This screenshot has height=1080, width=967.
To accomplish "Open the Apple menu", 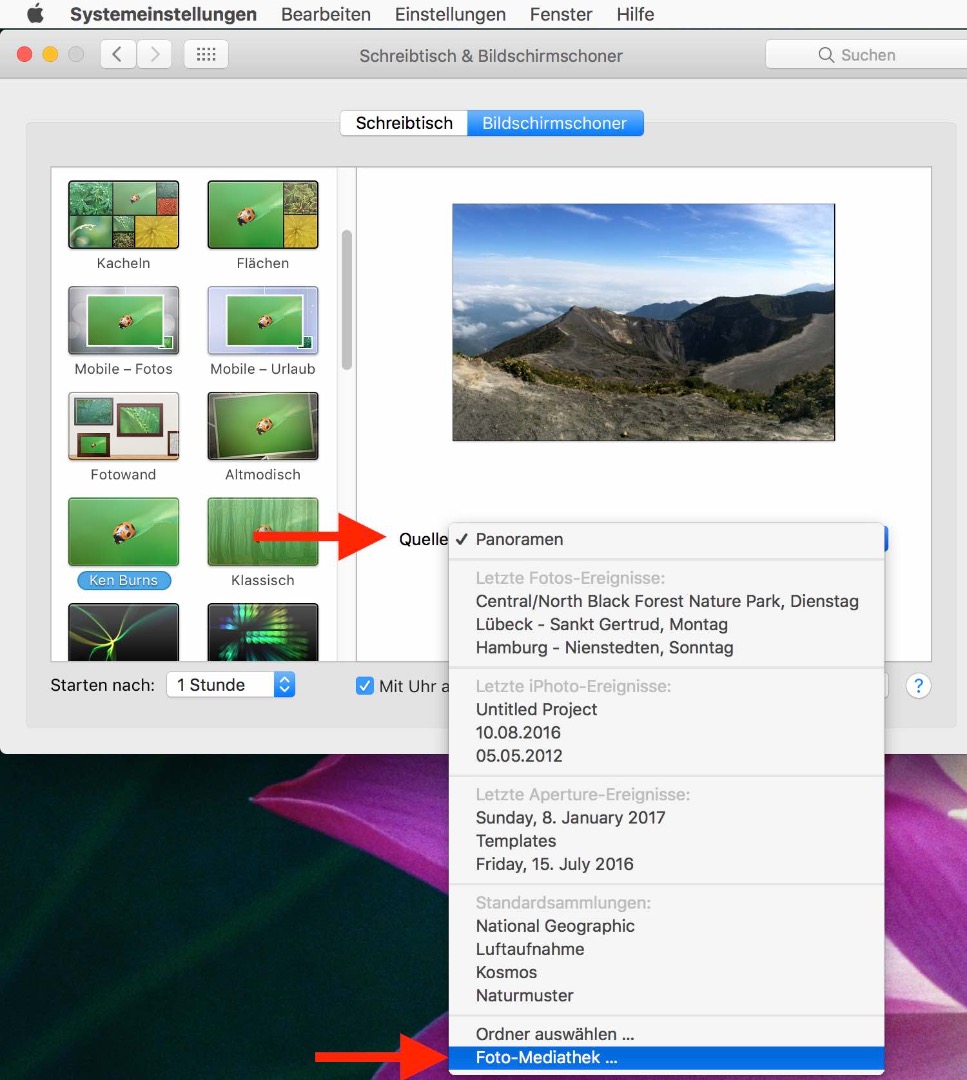I will 35,14.
